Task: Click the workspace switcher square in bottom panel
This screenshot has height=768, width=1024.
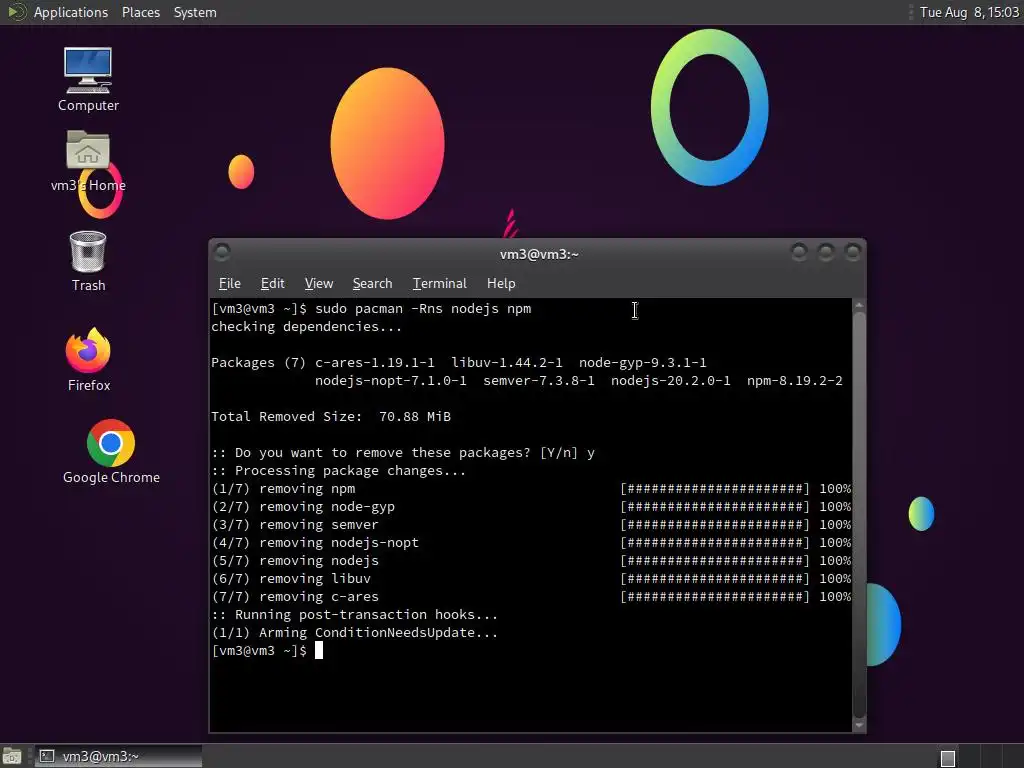Action: [x=948, y=758]
